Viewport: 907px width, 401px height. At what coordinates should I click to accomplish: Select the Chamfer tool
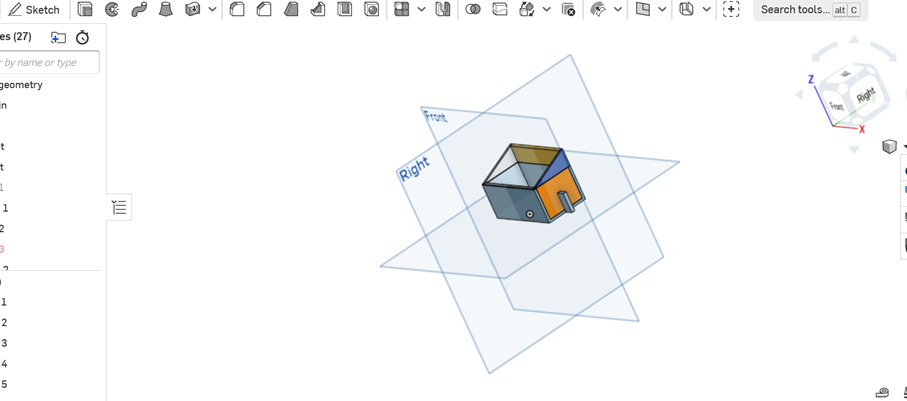tap(264, 10)
